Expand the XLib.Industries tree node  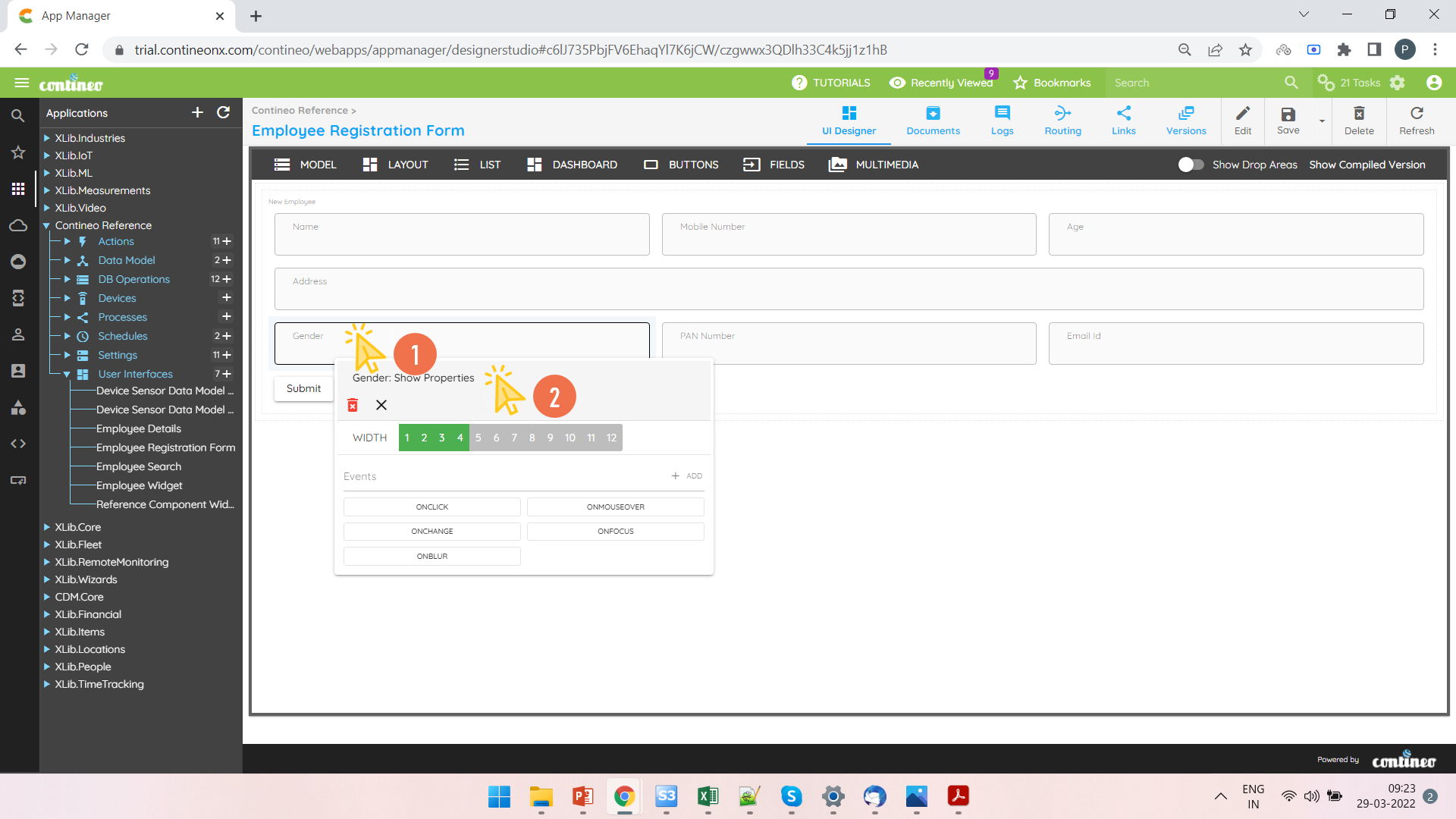47,138
